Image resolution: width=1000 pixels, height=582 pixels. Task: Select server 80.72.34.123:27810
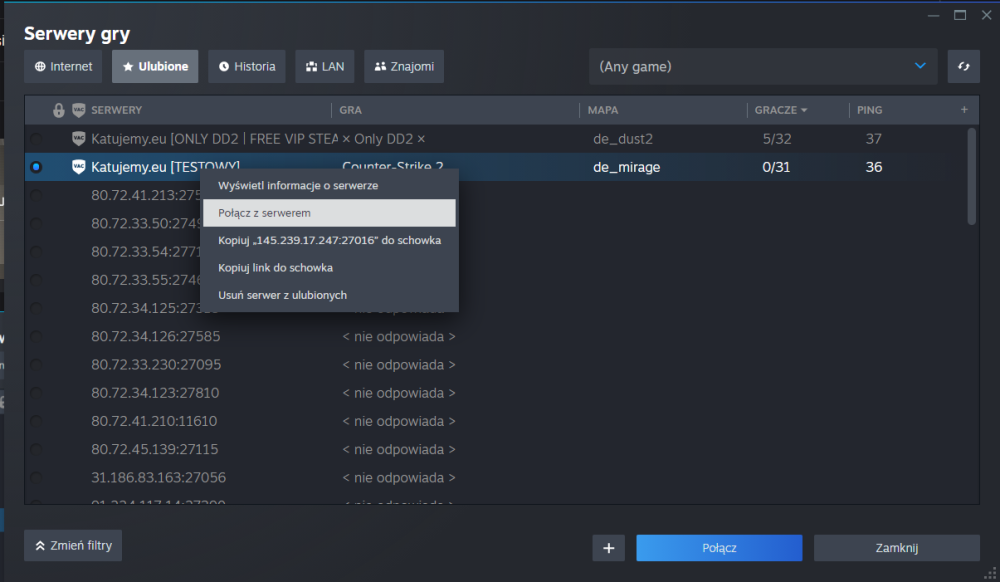155,393
